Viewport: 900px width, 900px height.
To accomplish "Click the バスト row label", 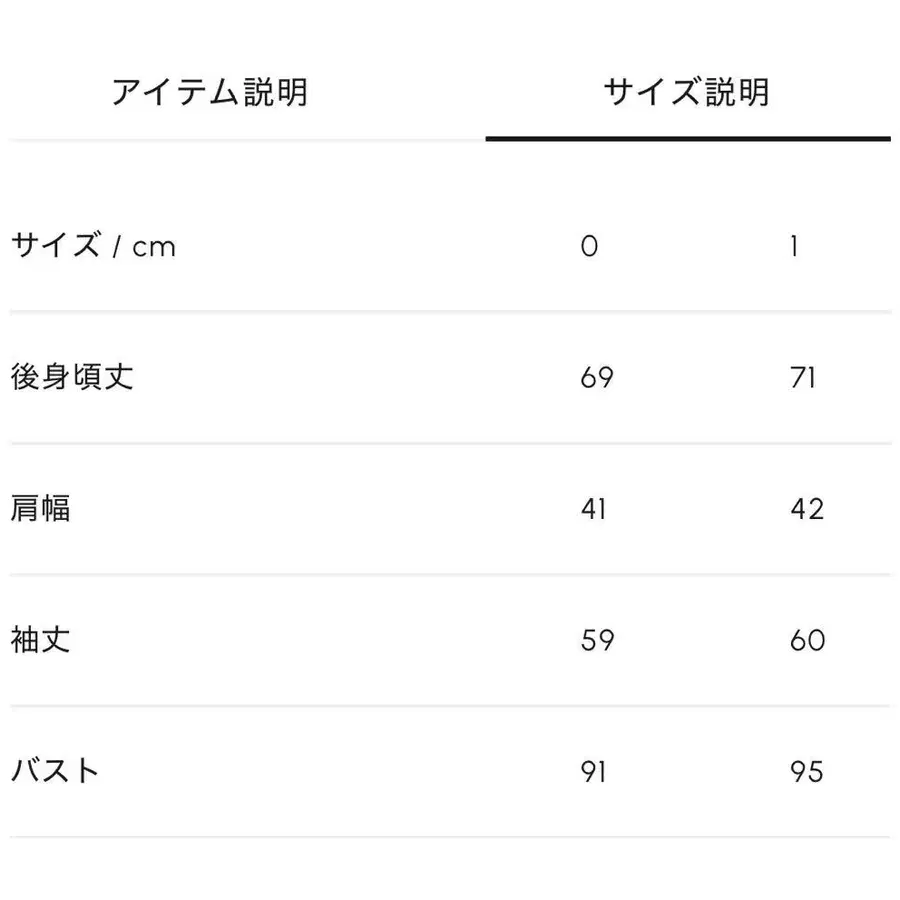I will click(x=55, y=771).
